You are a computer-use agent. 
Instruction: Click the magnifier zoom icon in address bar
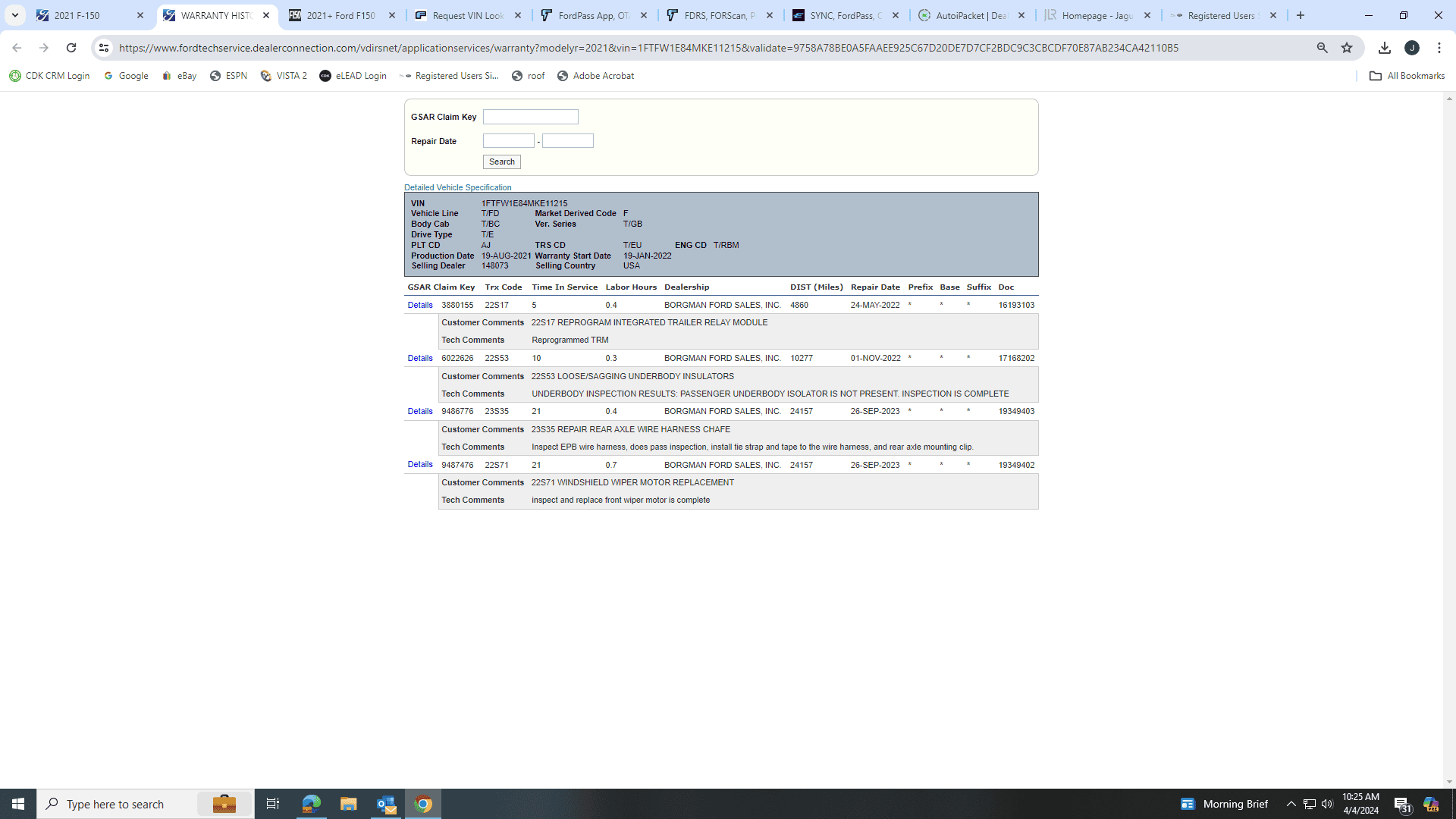1322,47
